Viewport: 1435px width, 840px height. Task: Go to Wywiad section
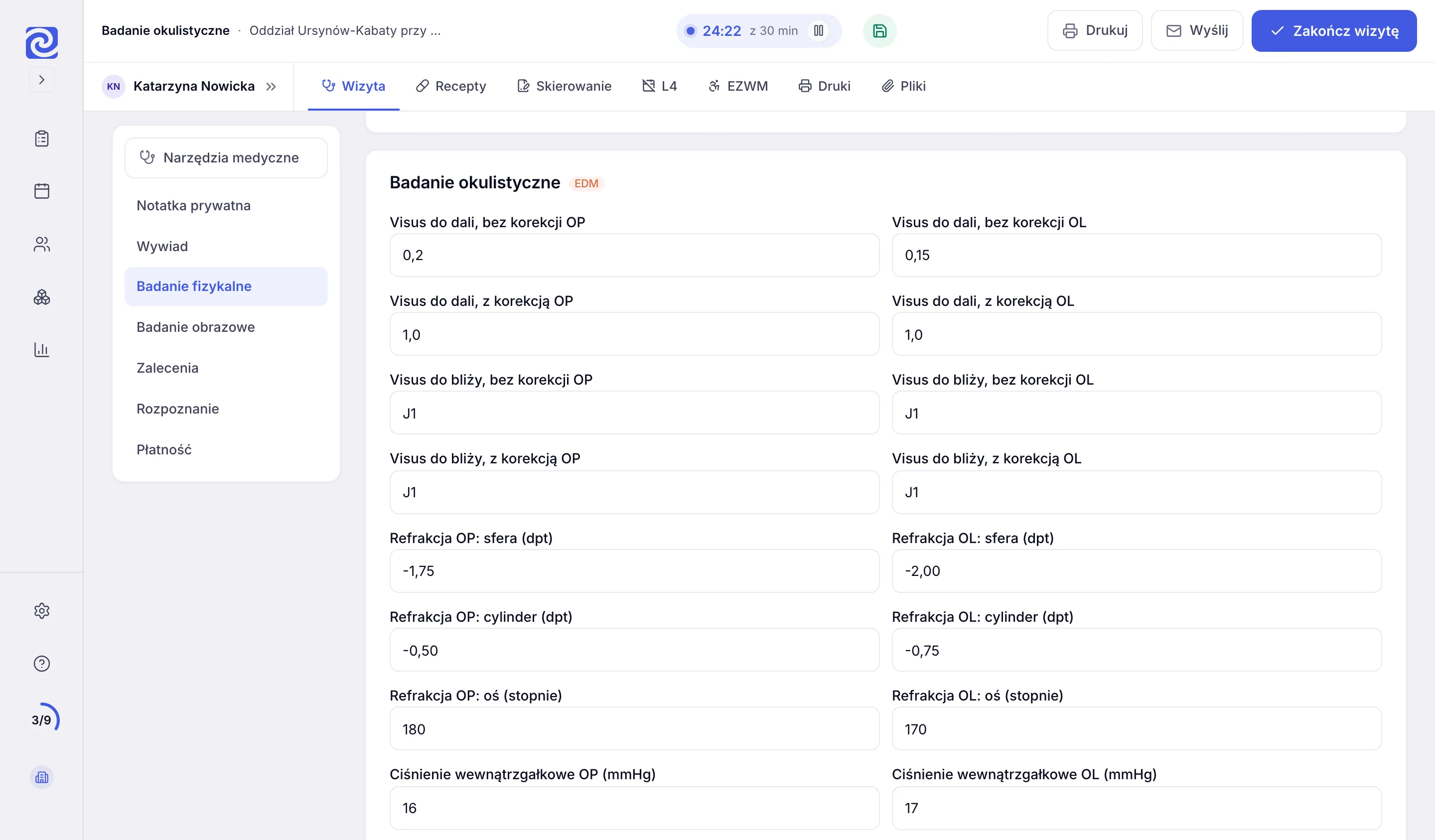(226, 247)
